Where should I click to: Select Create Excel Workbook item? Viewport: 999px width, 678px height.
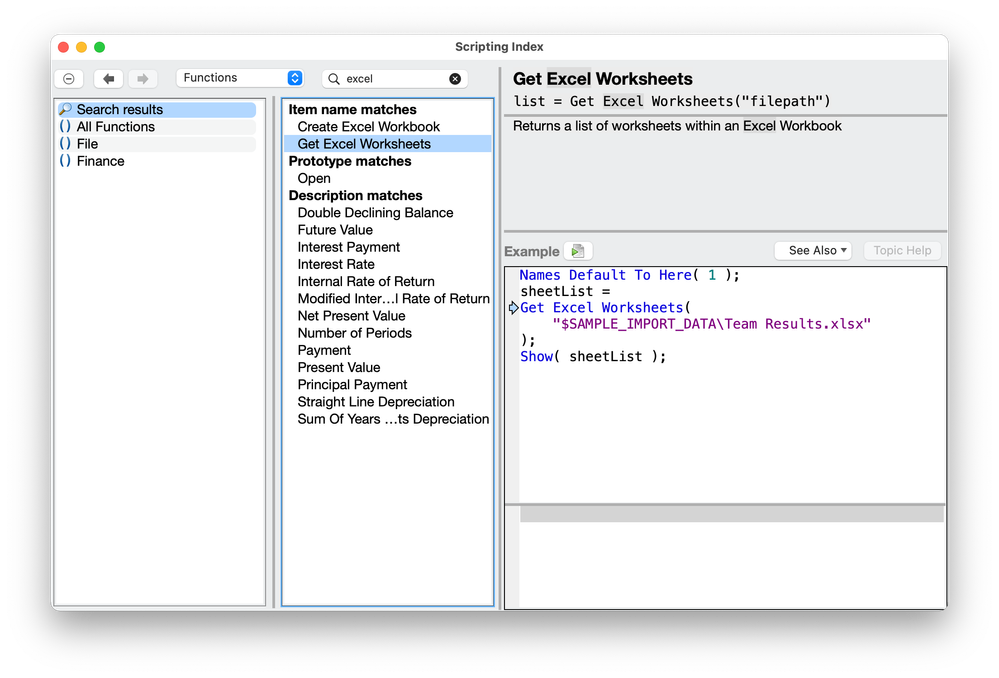tap(387, 127)
